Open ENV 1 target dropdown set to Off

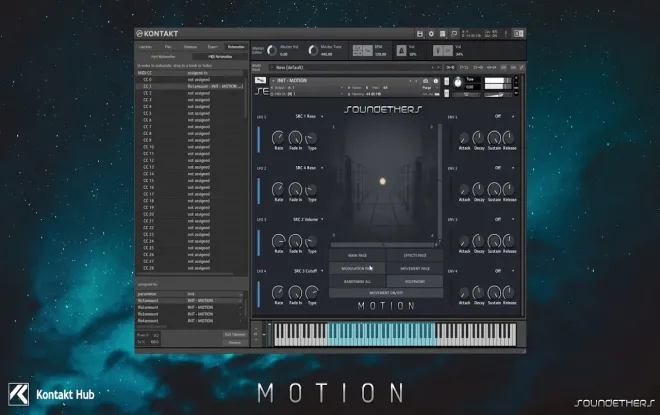[x=504, y=117]
